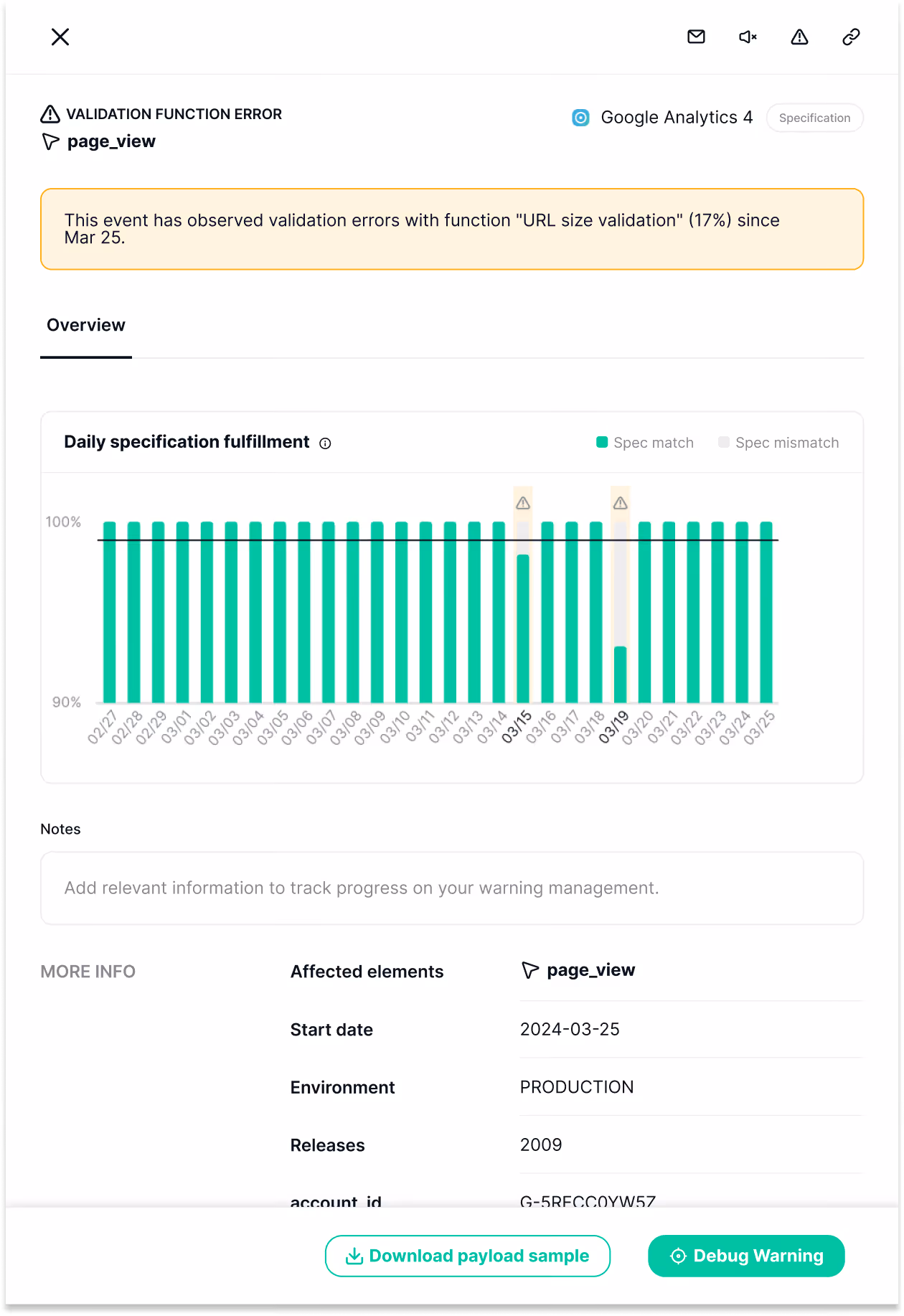Click Download payload sample button
Viewport: 904px width, 1316px height.
468,1256
